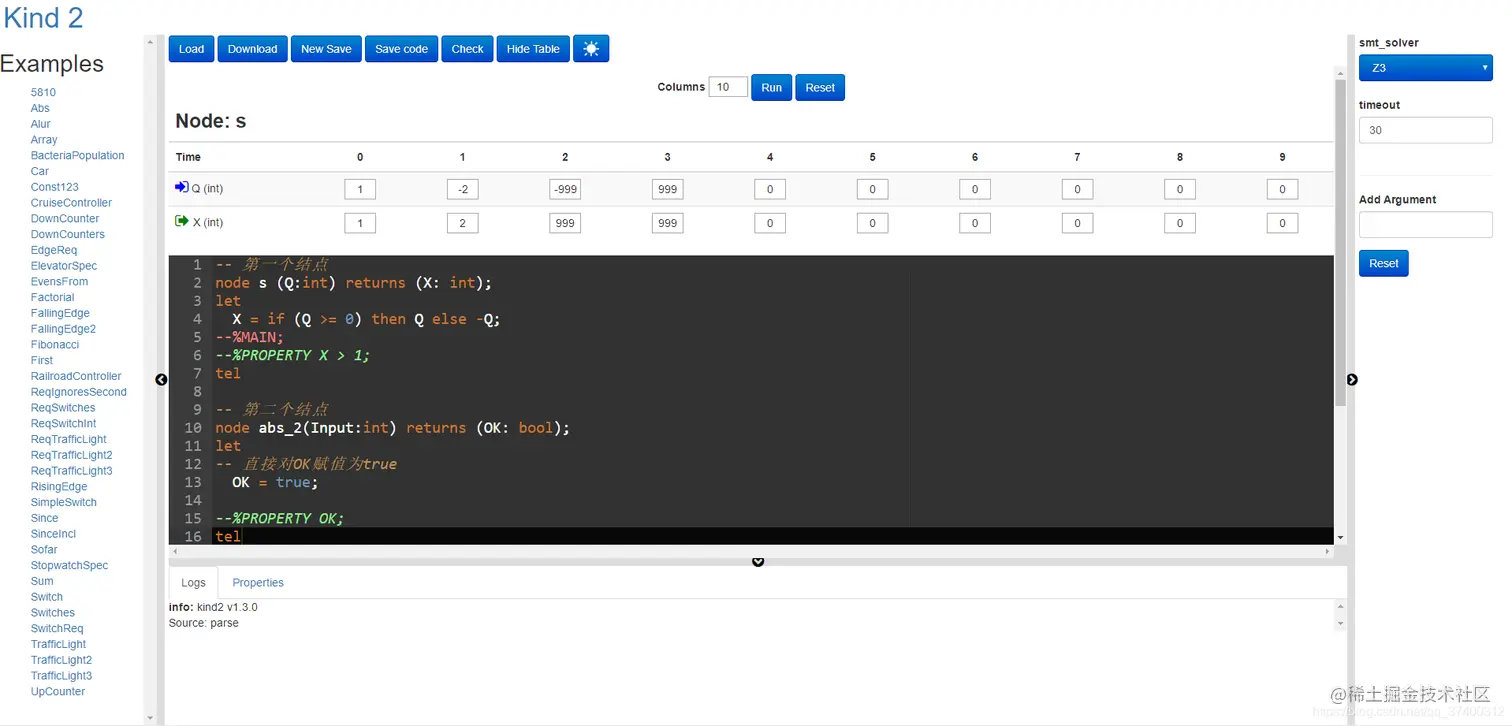Click the Check button
Image resolution: width=1512 pixels, height=726 pixels.
(467, 49)
